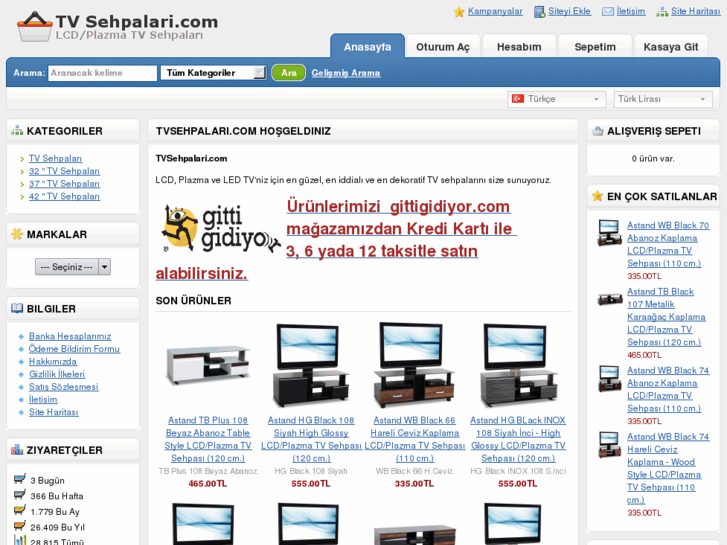This screenshot has width=727, height=545.
Task: Open the Tüm Kategoriler search dropdown
Action: 213,73
